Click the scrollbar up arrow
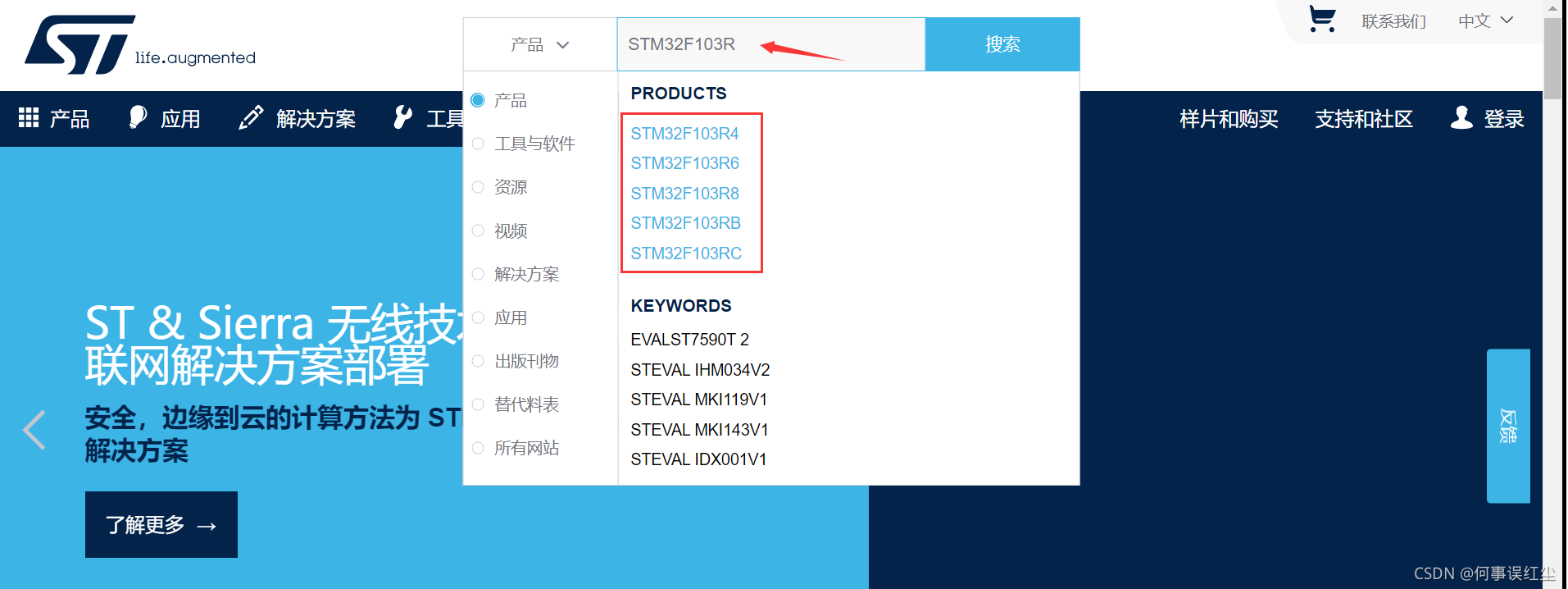This screenshot has height=589, width=1568. [x=1552, y=8]
